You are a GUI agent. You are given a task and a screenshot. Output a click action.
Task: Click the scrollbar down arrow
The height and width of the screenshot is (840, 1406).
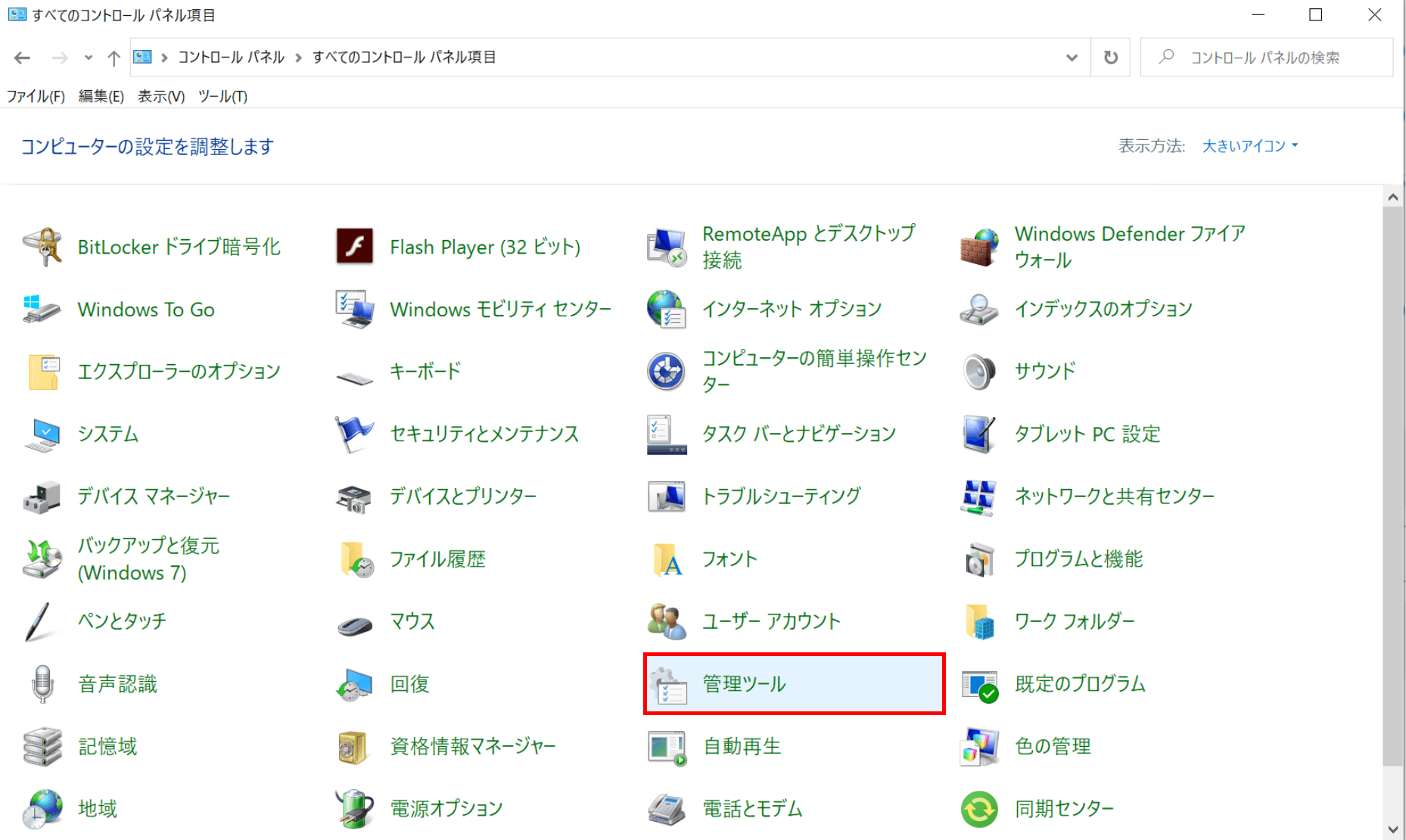[1393, 829]
